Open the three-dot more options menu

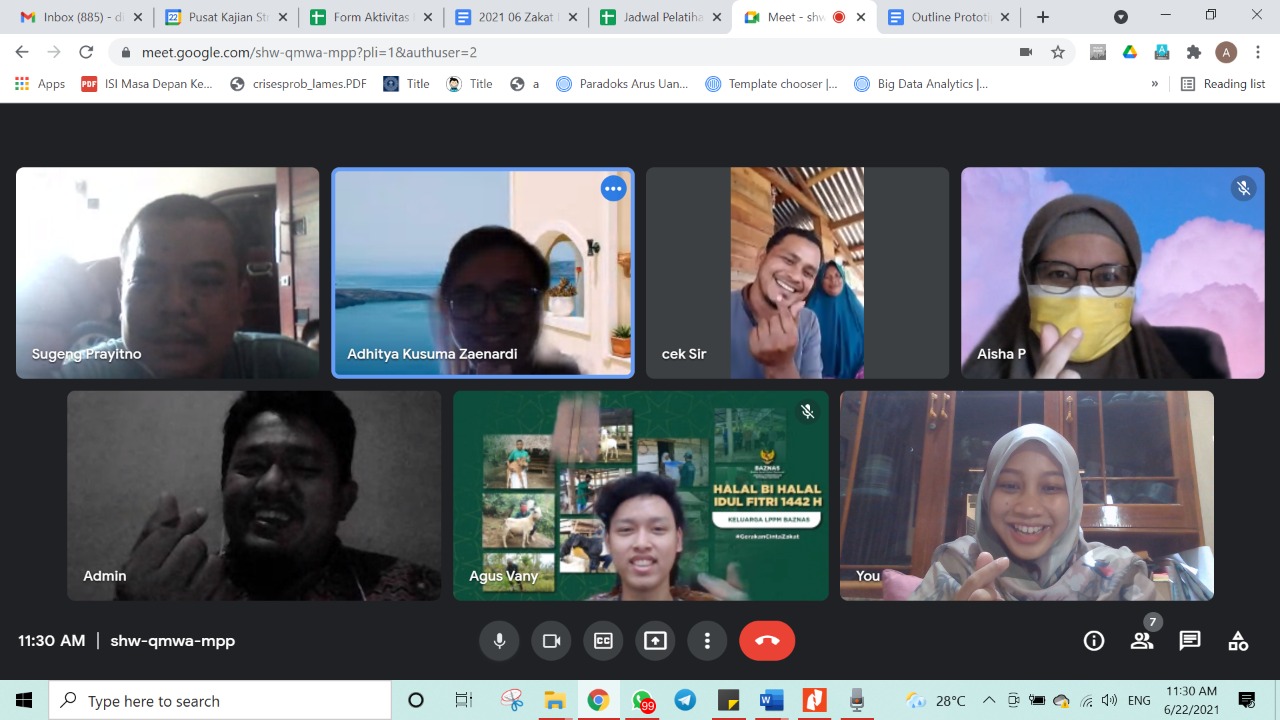(707, 641)
